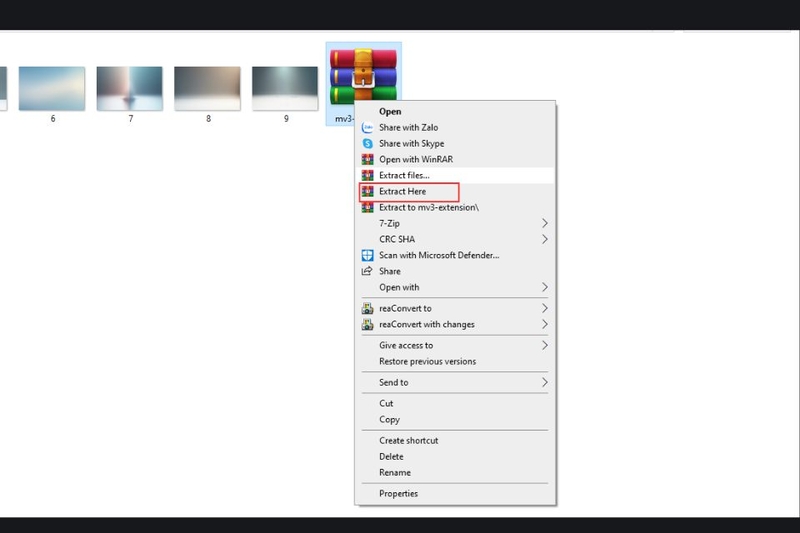The width and height of the screenshot is (800, 533).
Task: Click the file name label 9
Action: tap(286, 118)
